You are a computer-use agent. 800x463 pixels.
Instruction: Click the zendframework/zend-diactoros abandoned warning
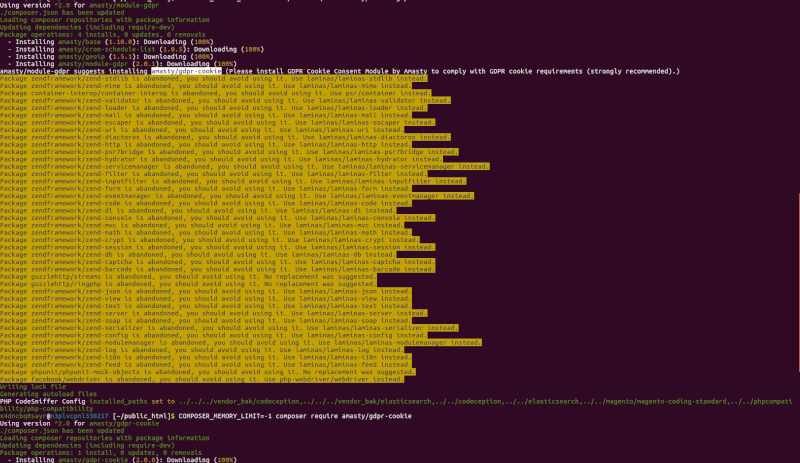coord(225,137)
